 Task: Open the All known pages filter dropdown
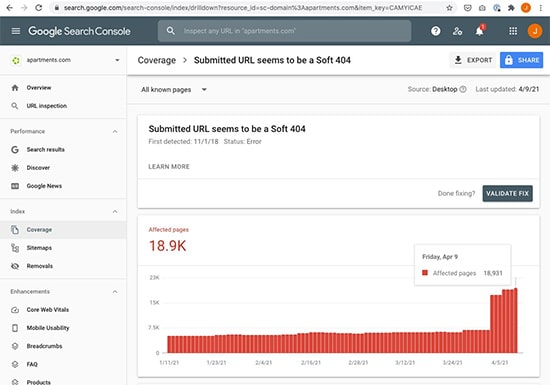click(x=174, y=89)
